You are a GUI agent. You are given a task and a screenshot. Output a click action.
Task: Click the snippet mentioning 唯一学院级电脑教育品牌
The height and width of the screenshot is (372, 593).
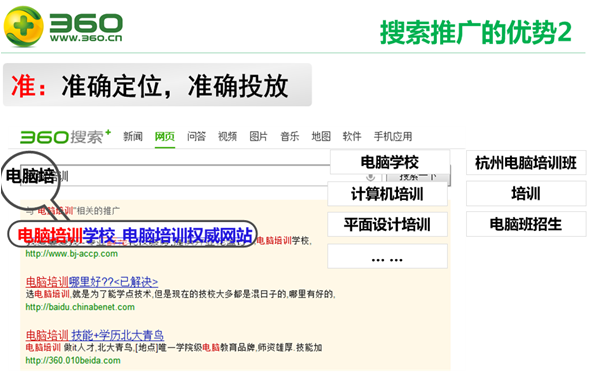click(174, 347)
